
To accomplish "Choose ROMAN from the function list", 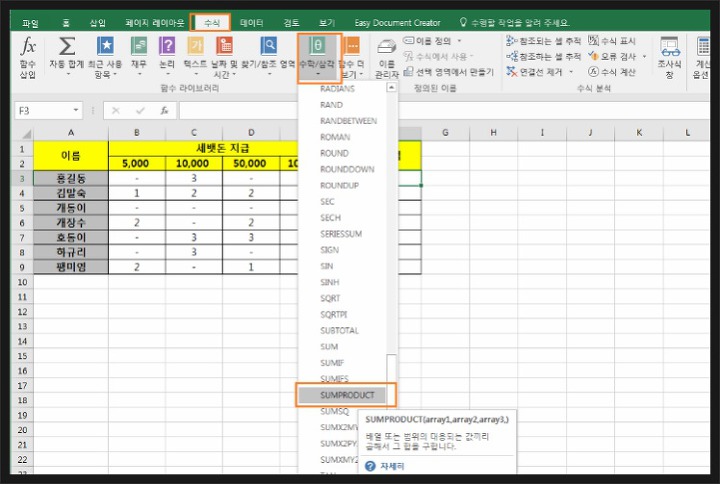I will coord(335,137).
